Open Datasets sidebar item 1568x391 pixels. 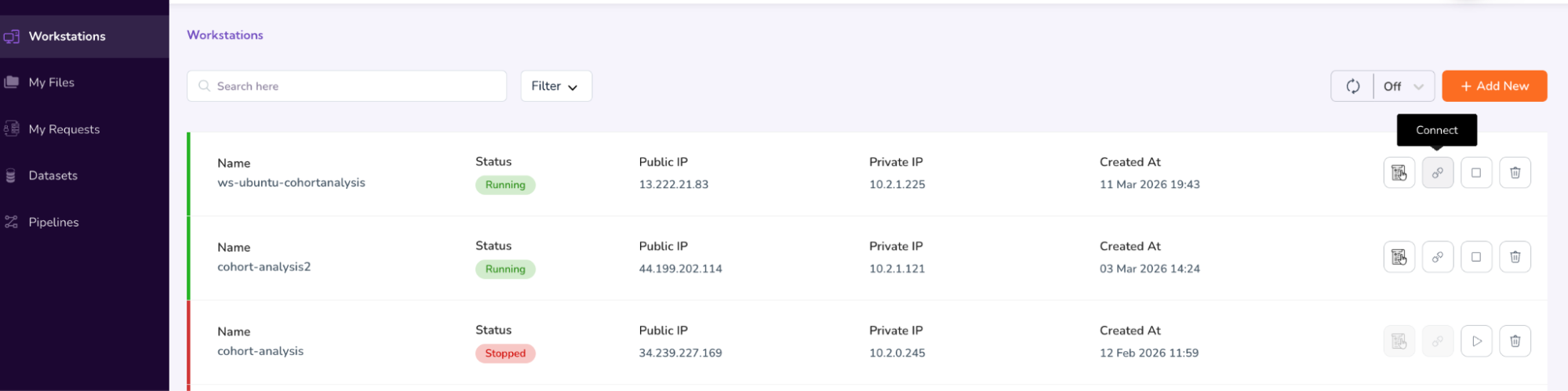(x=53, y=176)
